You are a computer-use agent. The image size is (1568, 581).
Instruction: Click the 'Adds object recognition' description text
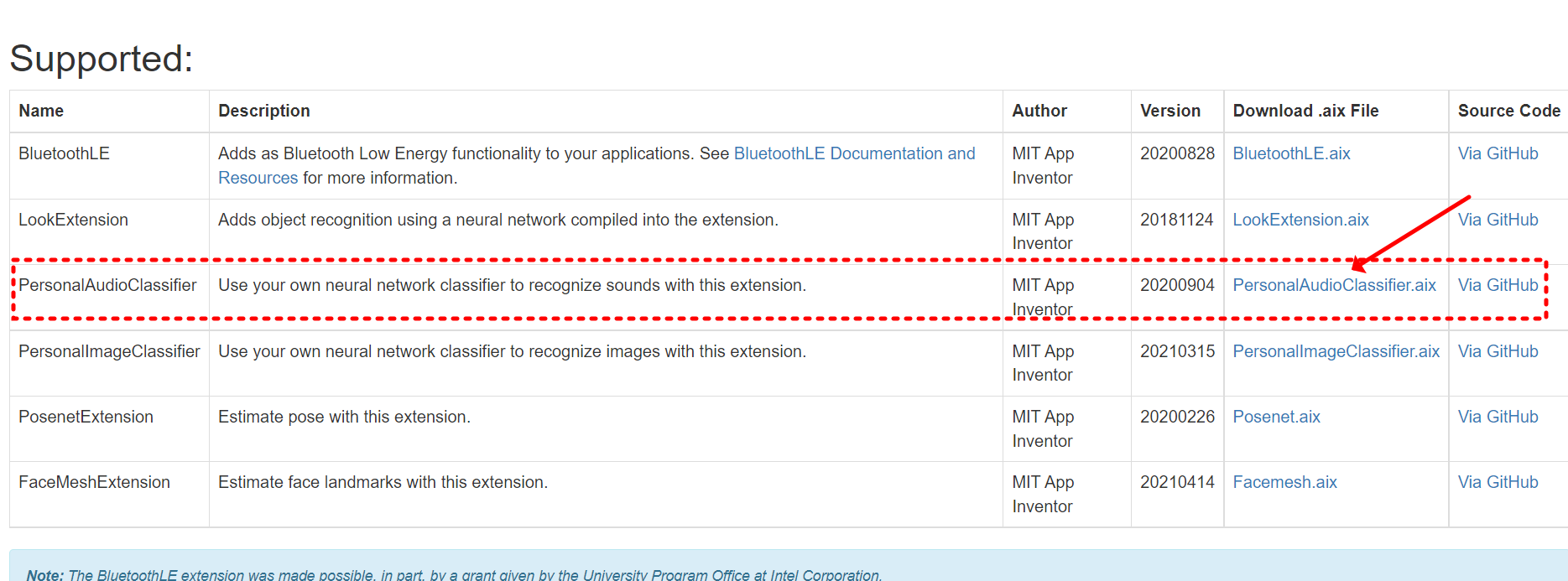coord(498,220)
